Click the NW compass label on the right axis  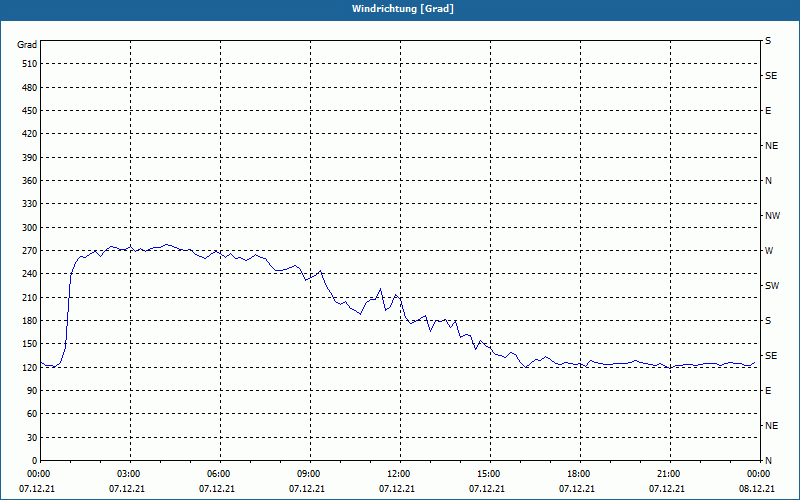tap(772, 216)
